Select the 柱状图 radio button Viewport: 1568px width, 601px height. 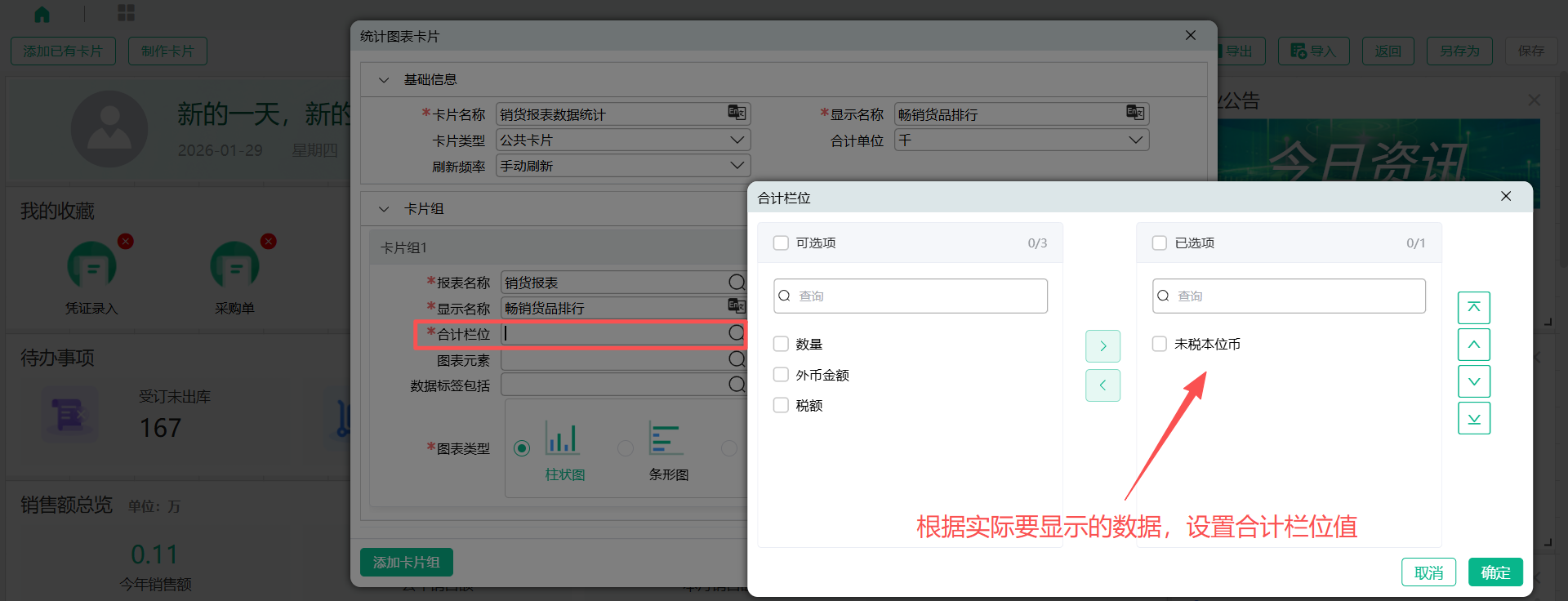pyautogui.click(x=522, y=448)
